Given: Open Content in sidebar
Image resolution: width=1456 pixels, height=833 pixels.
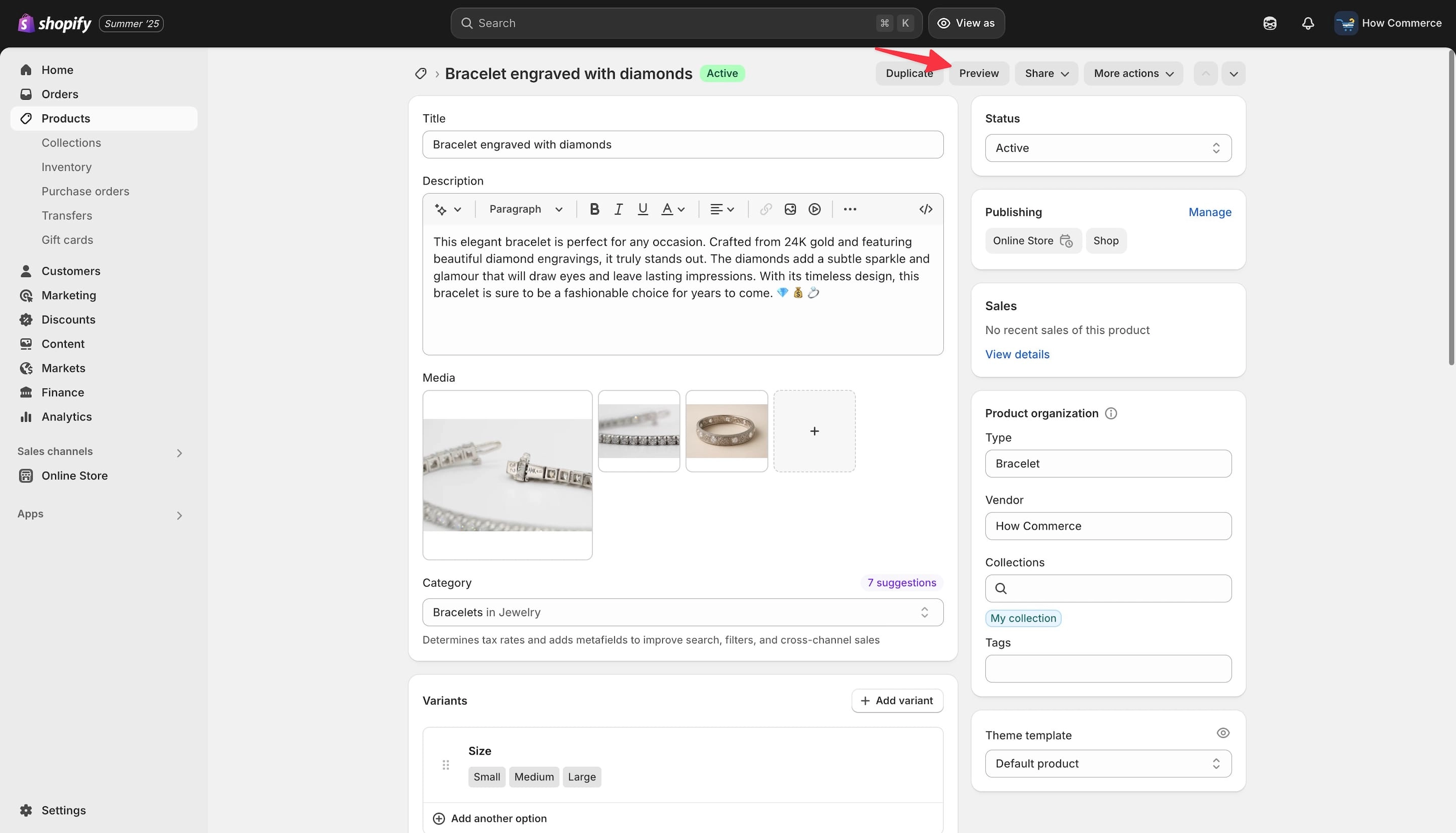Looking at the screenshot, I should pyautogui.click(x=104, y=344).
